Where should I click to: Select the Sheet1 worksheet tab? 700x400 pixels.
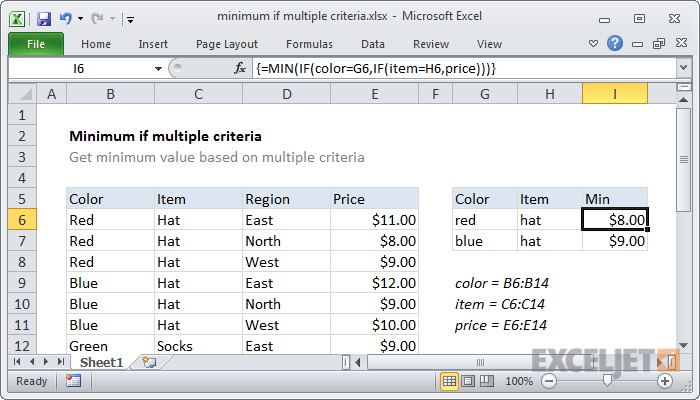pos(101,362)
